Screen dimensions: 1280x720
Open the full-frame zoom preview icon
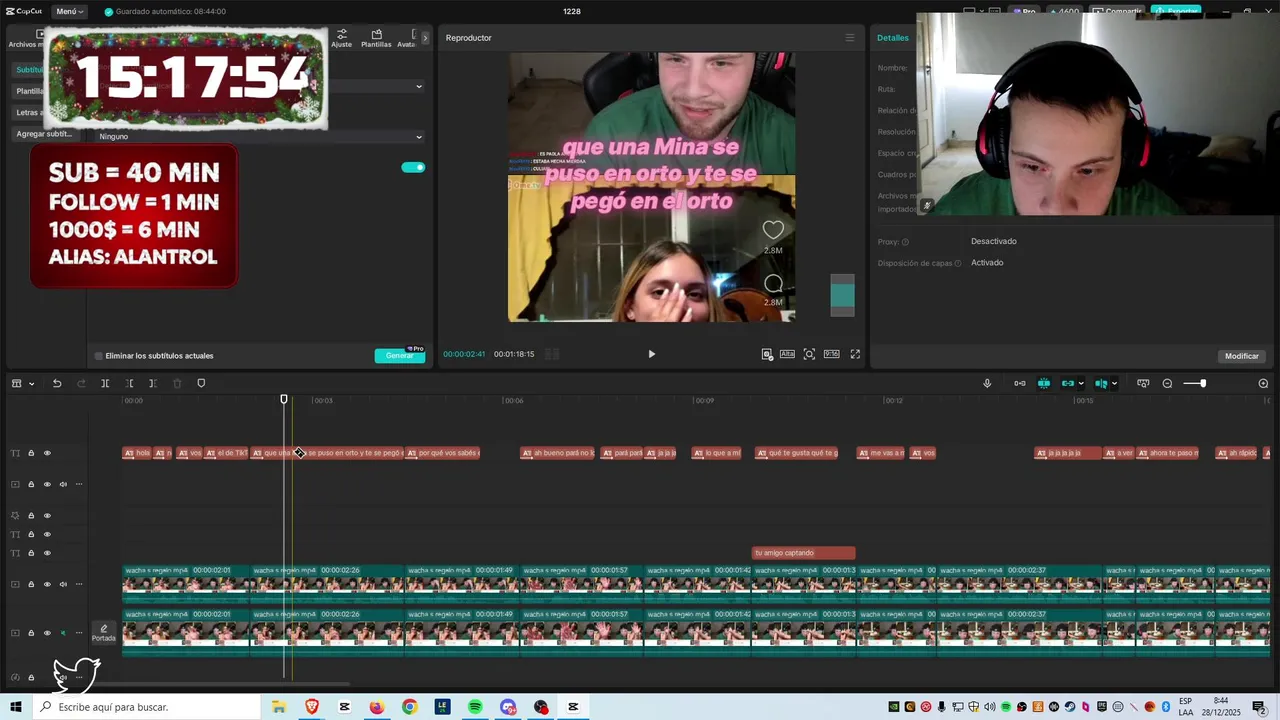click(x=809, y=354)
